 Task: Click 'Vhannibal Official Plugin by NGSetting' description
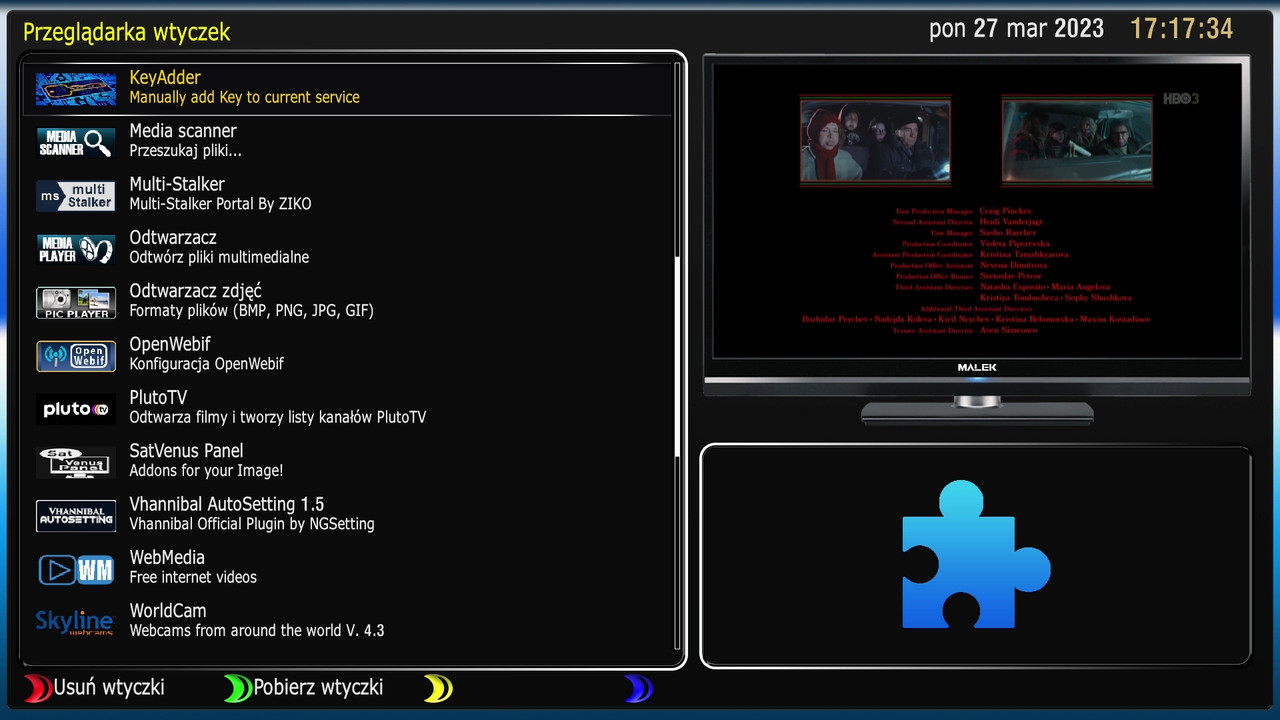[x=252, y=524]
